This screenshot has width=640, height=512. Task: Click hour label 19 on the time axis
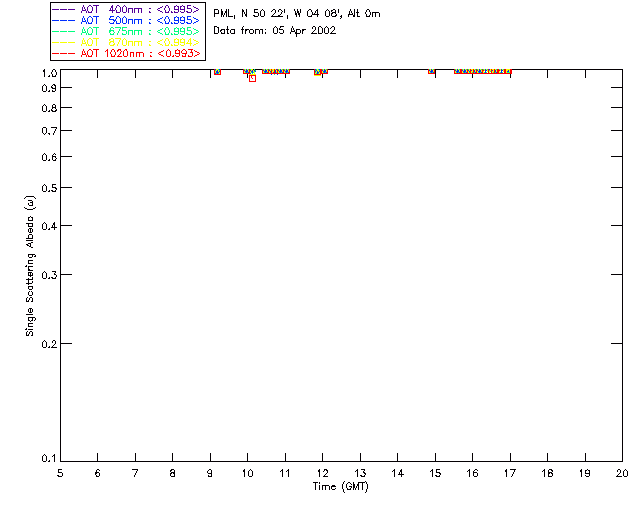[x=585, y=473]
